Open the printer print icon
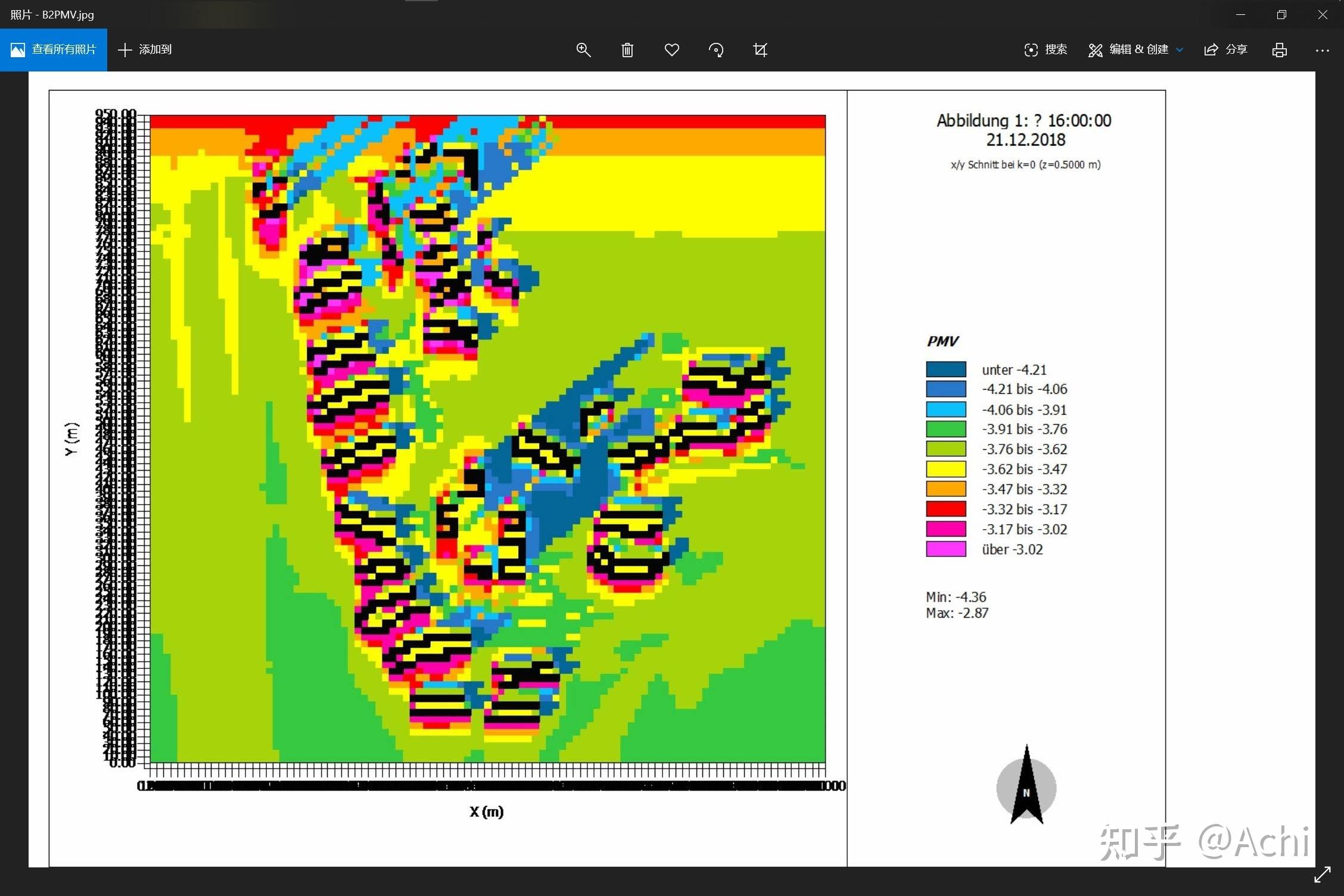This screenshot has height=896, width=1344. [x=1279, y=50]
